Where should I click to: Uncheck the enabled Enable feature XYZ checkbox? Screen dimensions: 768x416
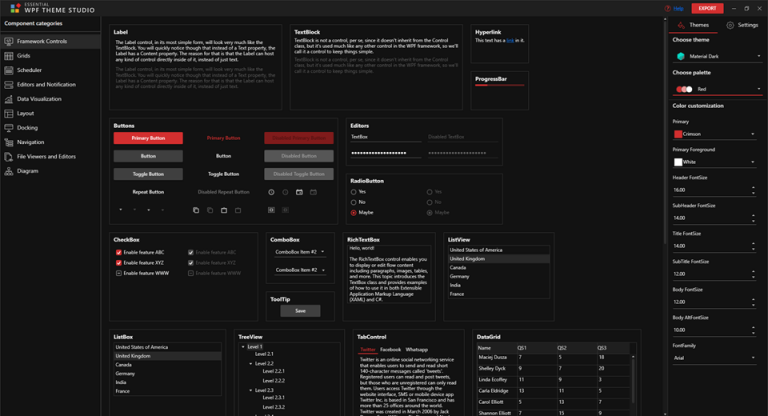[119, 263]
